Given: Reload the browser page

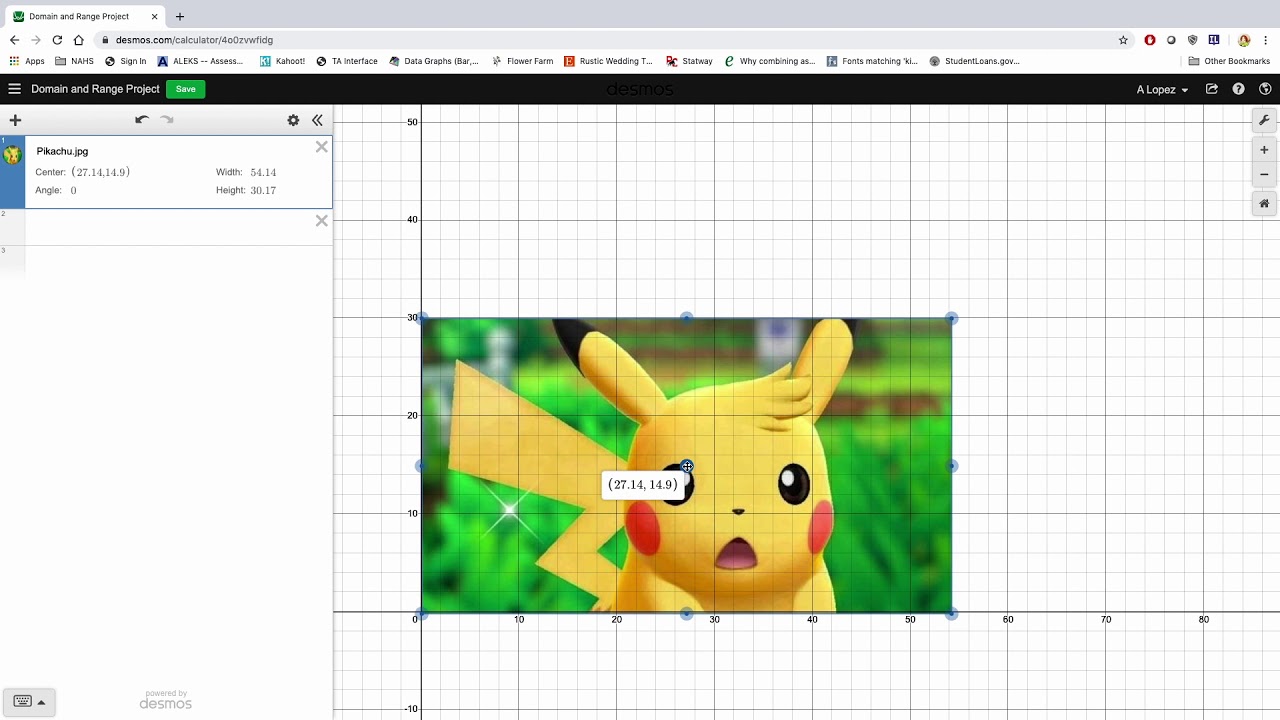Looking at the screenshot, I should click(x=57, y=40).
